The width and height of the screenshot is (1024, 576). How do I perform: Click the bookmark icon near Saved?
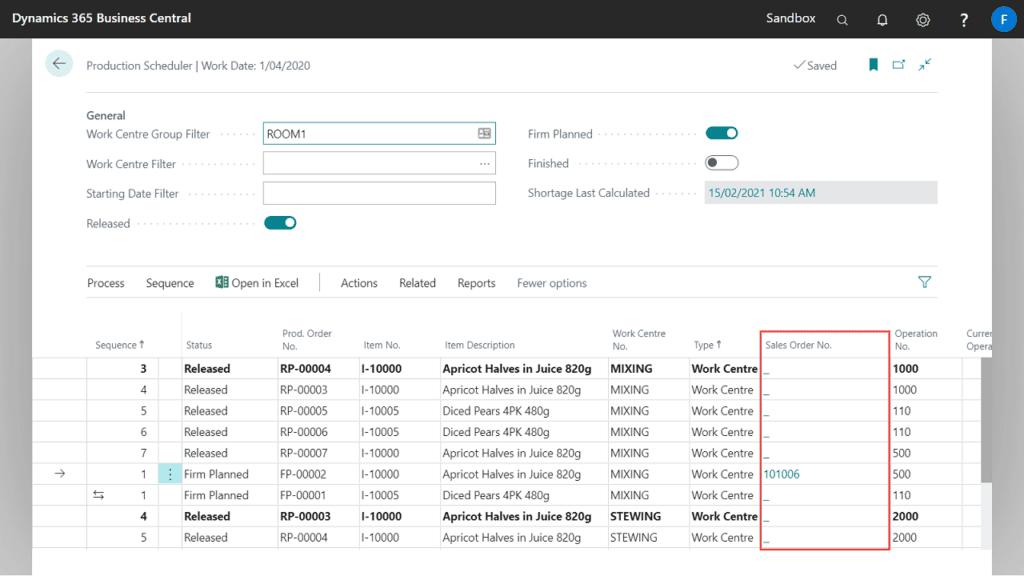click(873, 64)
